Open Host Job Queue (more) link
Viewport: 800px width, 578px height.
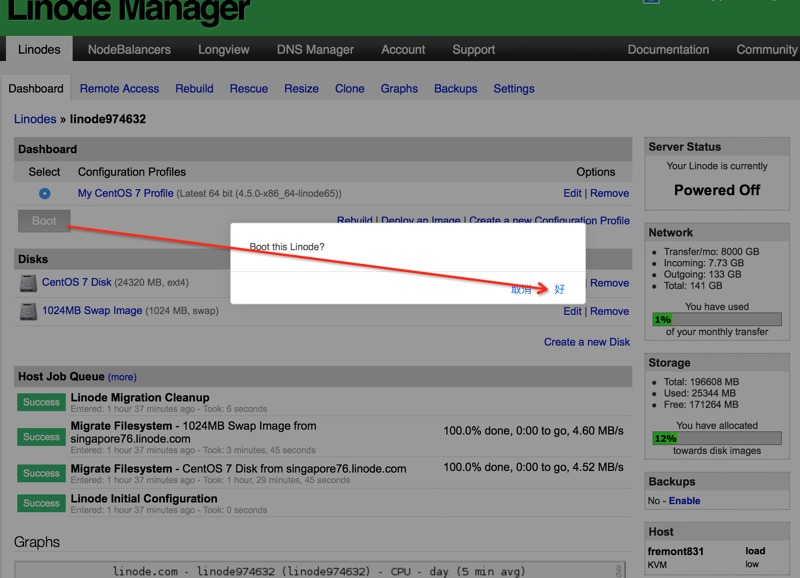[122, 377]
